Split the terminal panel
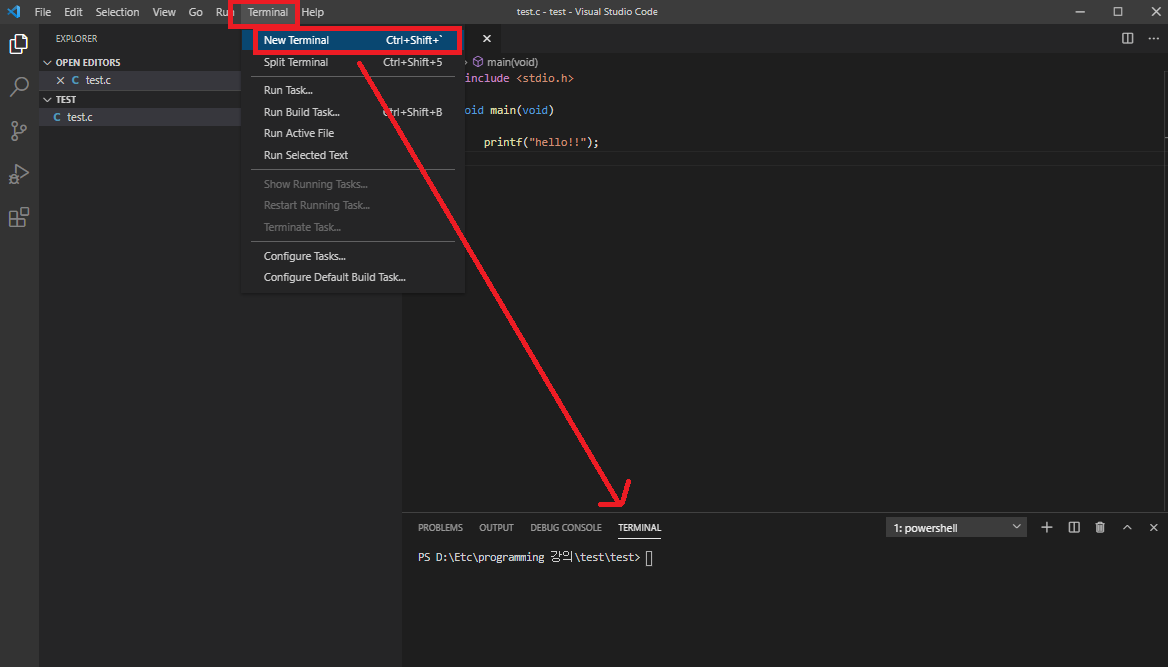Screen dimensions: 1168x667 pyautogui.click(x=1074, y=528)
